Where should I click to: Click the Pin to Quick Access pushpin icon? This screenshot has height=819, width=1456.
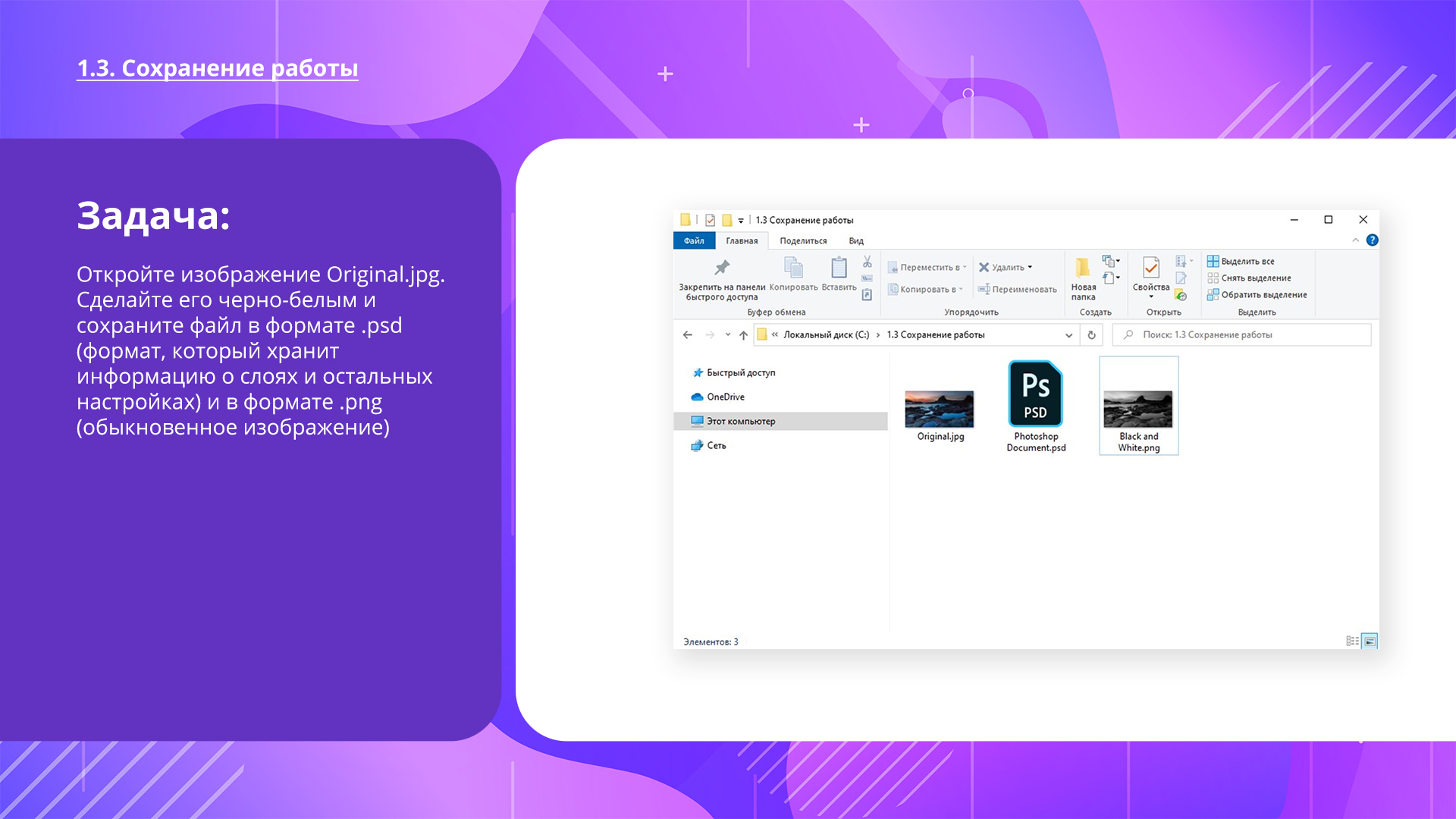pyautogui.click(x=722, y=268)
